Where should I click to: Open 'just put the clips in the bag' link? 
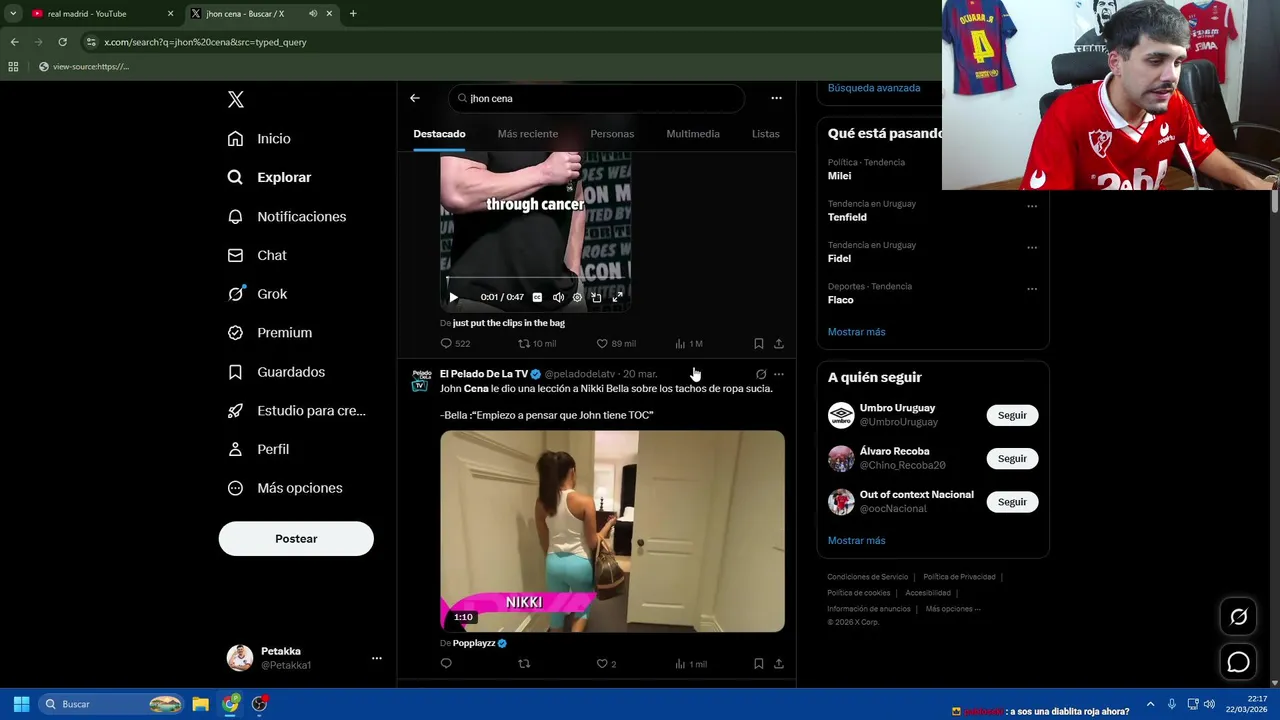pyautogui.click(x=509, y=323)
